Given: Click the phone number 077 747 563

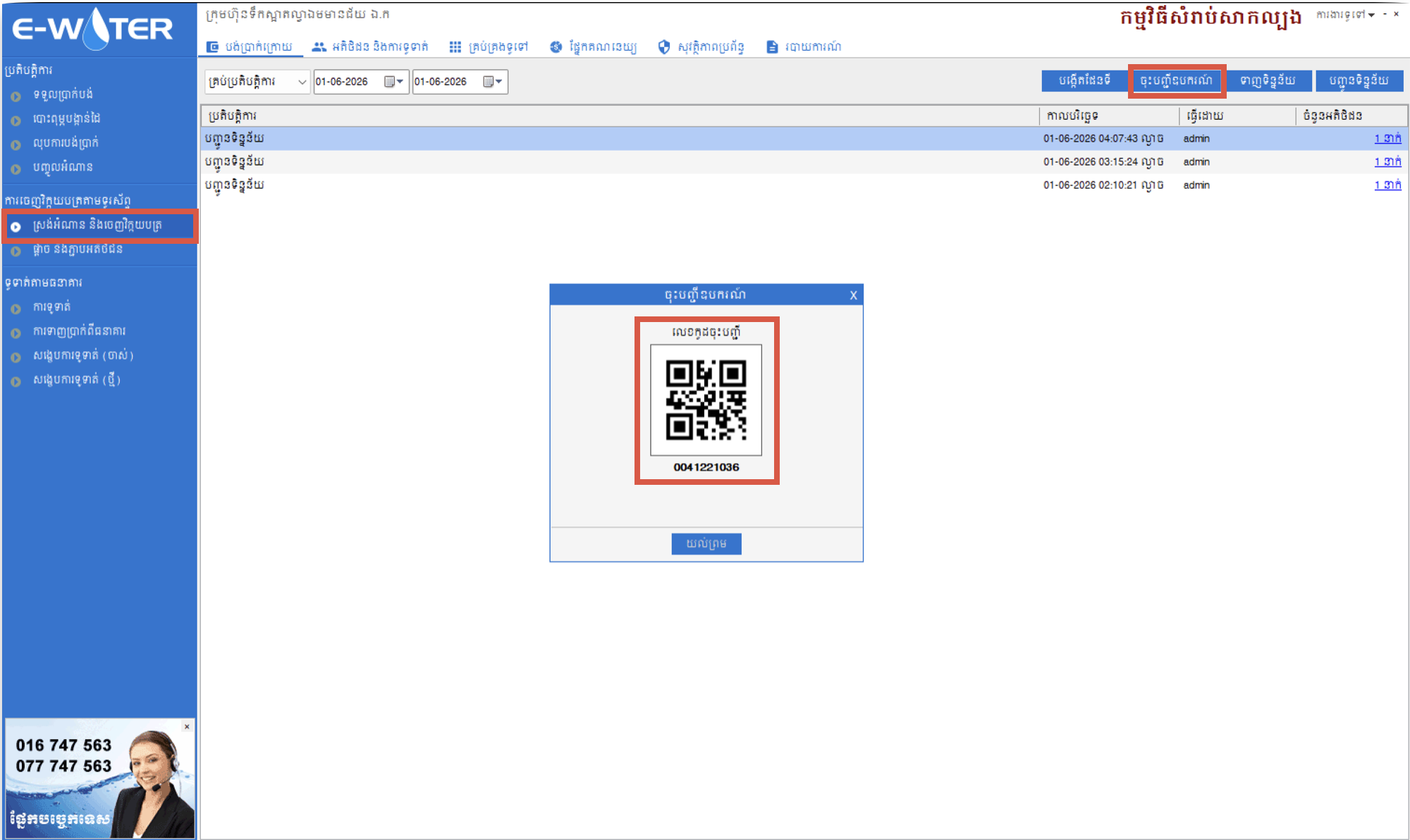Looking at the screenshot, I should pos(63,766).
